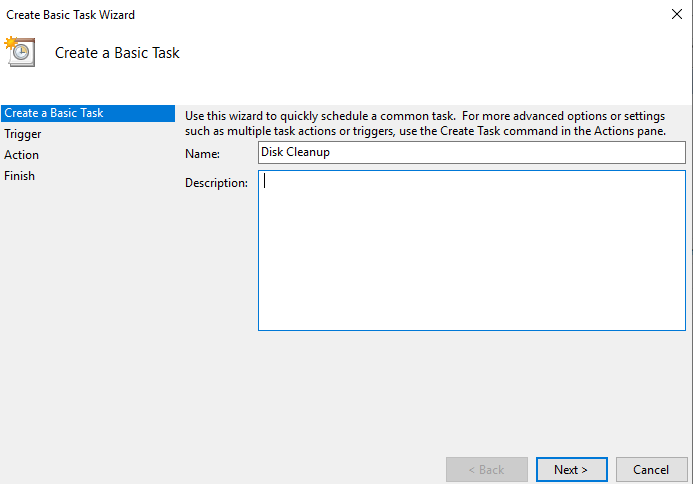Click the large Create a Basic Task heading
Screen dimensions: 693x484
(117, 53)
